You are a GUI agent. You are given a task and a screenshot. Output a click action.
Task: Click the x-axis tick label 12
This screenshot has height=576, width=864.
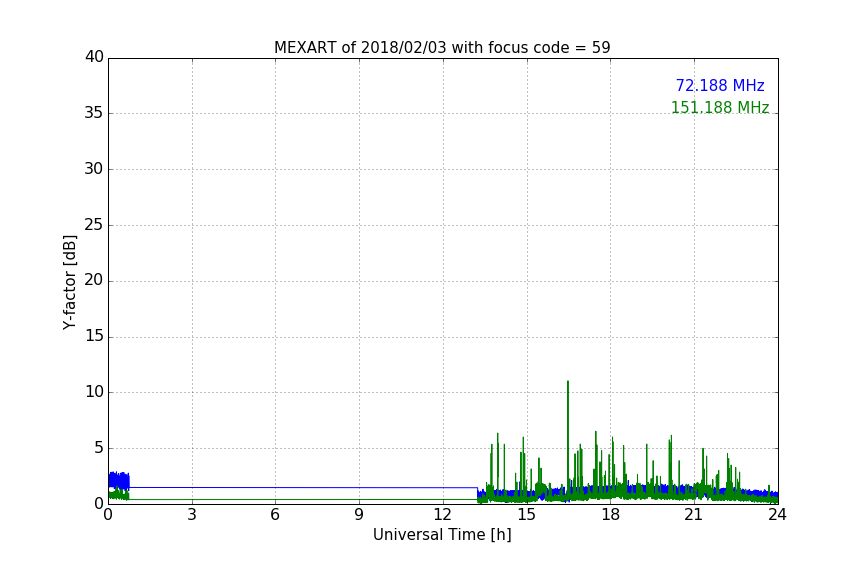point(443,515)
